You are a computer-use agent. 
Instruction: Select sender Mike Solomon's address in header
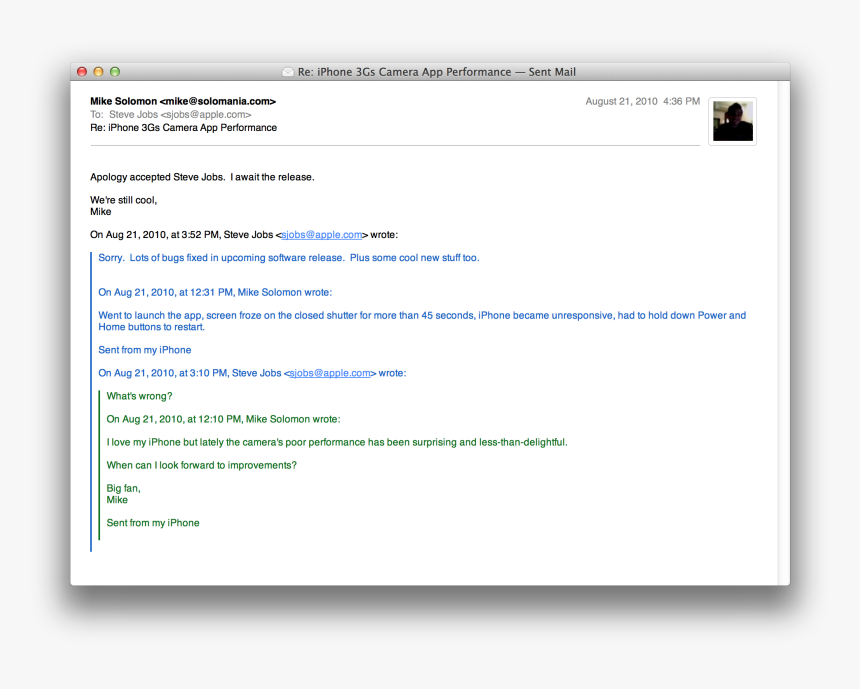coord(182,101)
